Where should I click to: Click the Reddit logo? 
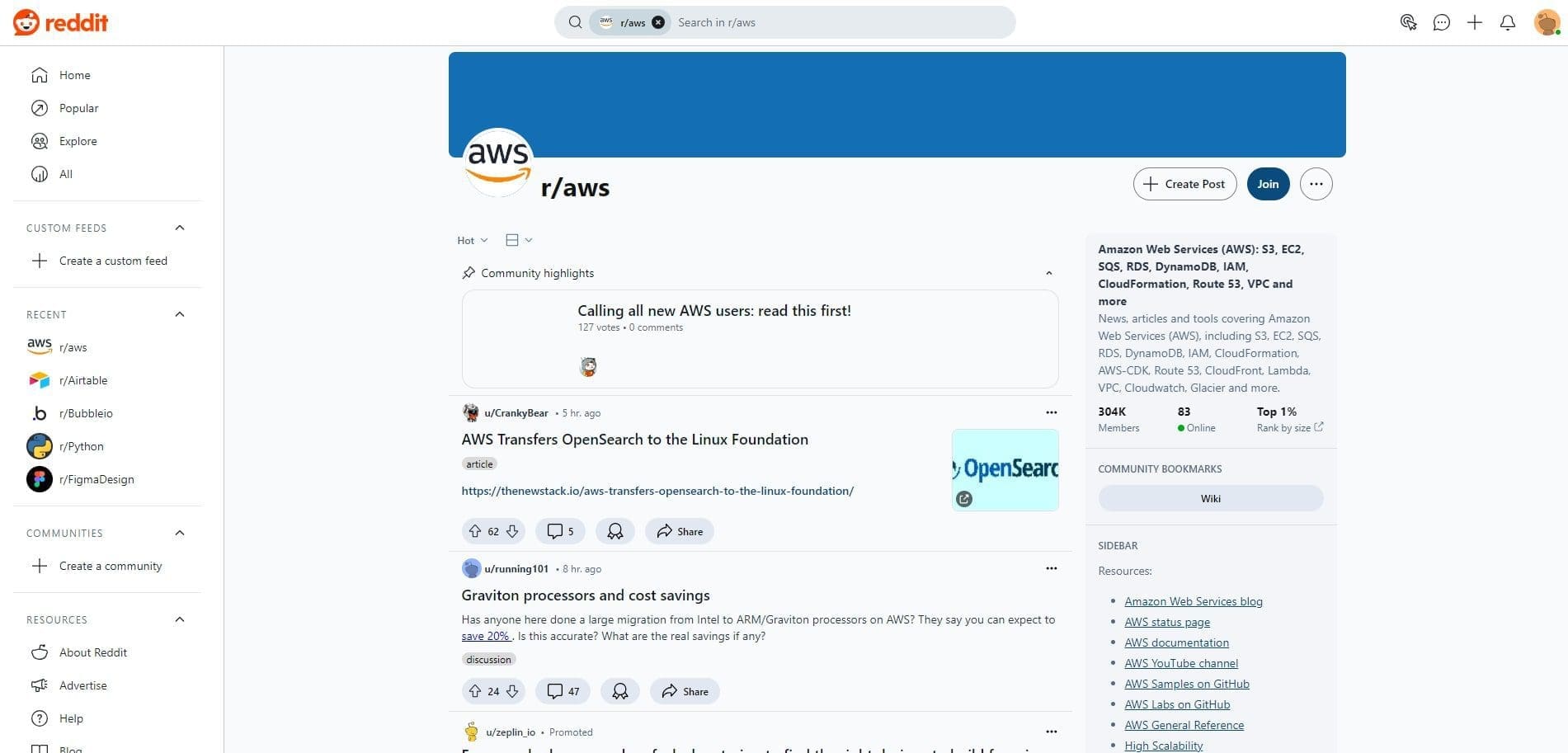click(60, 22)
